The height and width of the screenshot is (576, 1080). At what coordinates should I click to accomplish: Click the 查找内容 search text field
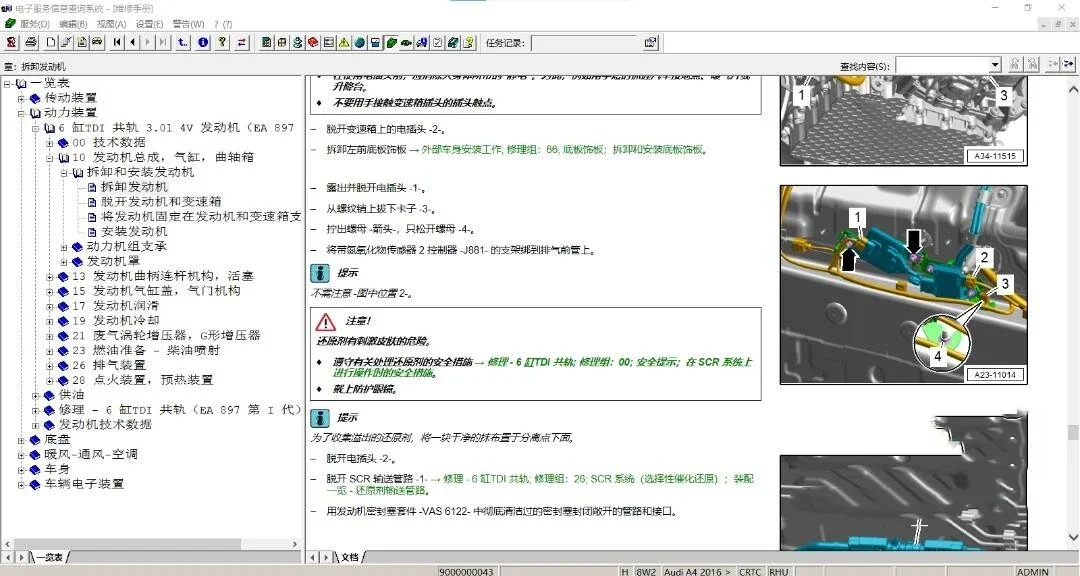pos(943,65)
